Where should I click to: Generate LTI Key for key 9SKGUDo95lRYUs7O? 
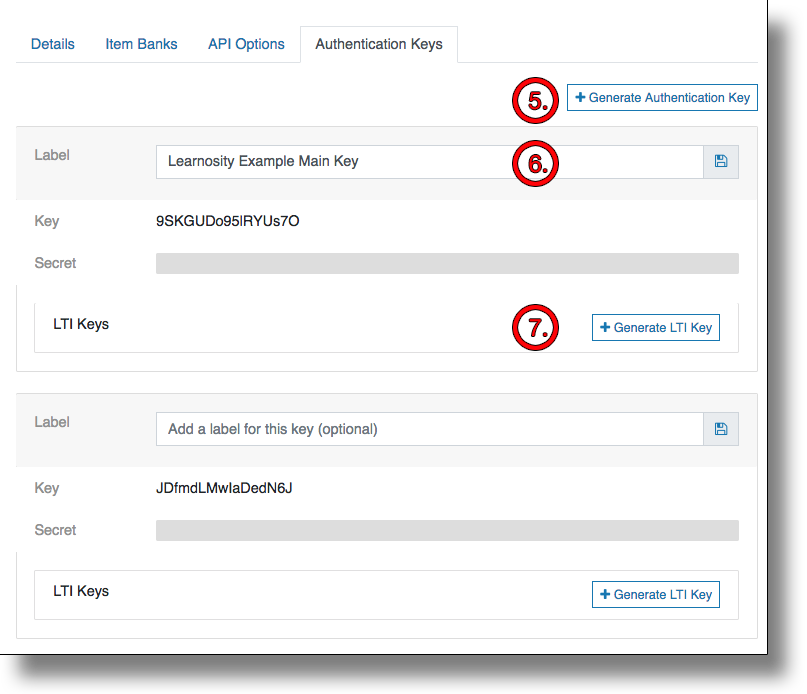pos(656,327)
